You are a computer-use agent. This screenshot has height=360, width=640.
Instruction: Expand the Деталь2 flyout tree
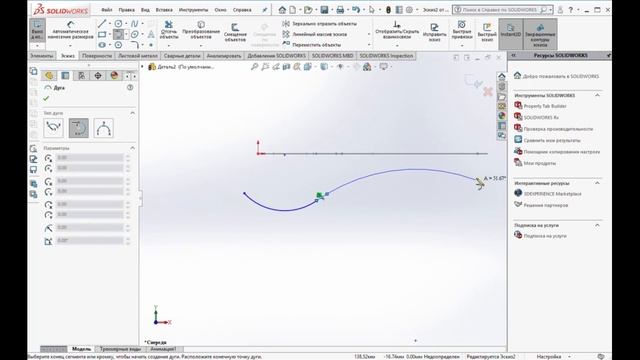tap(142, 67)
